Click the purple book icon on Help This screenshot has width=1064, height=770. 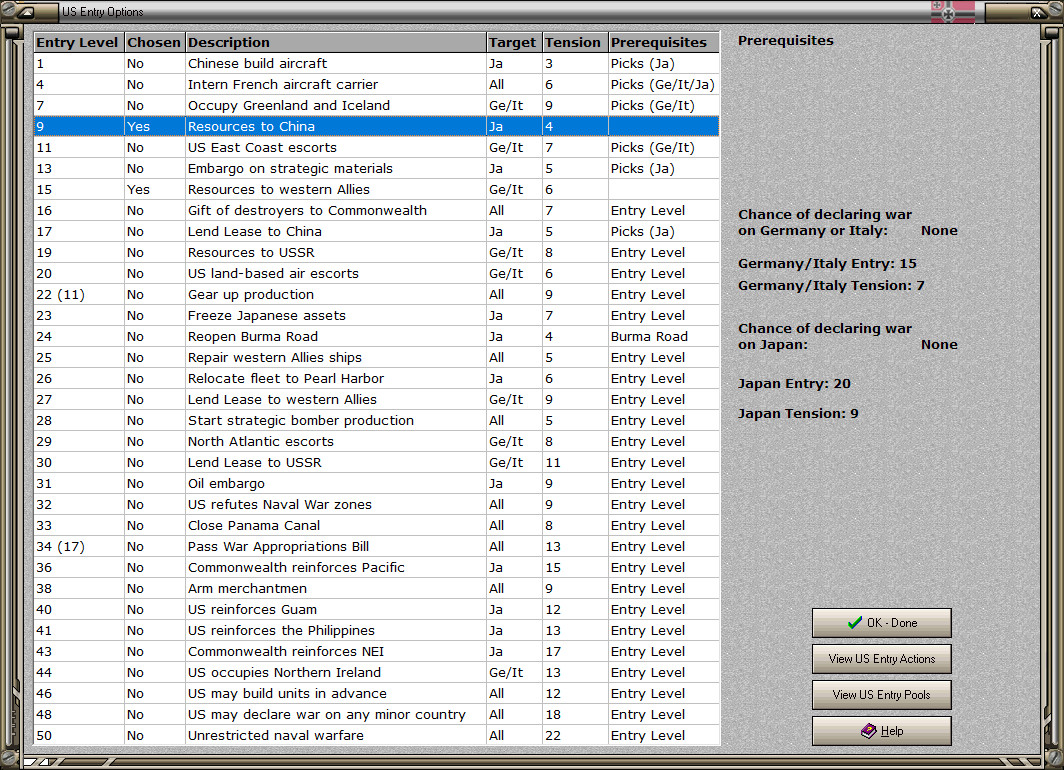click(869, 731)
